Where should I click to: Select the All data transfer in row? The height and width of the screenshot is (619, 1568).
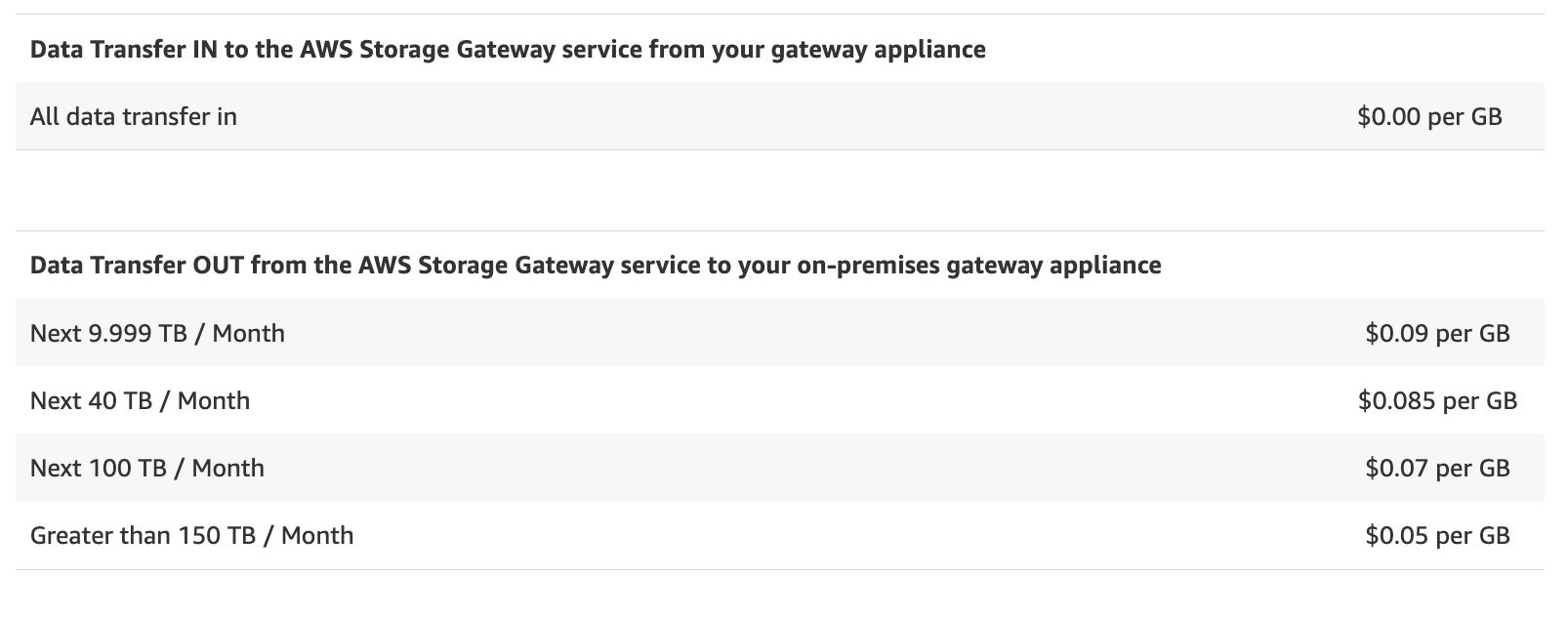click(x=780, y=116)
